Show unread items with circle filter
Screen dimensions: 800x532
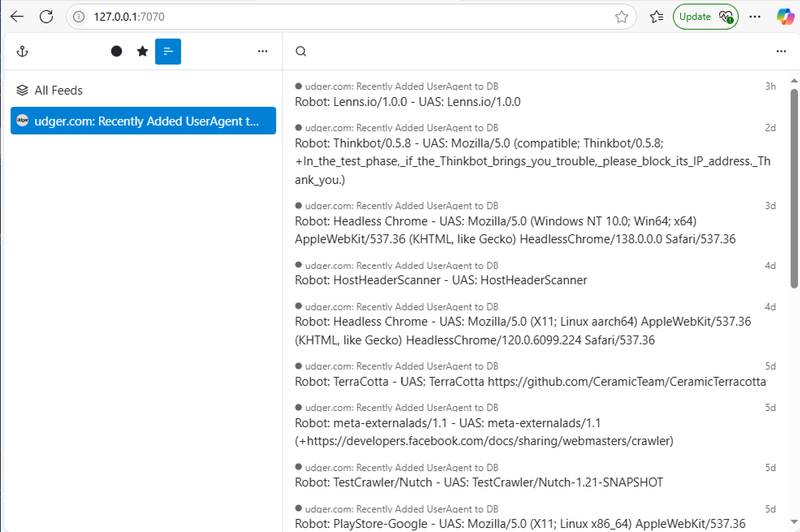[x=117, y=51]
